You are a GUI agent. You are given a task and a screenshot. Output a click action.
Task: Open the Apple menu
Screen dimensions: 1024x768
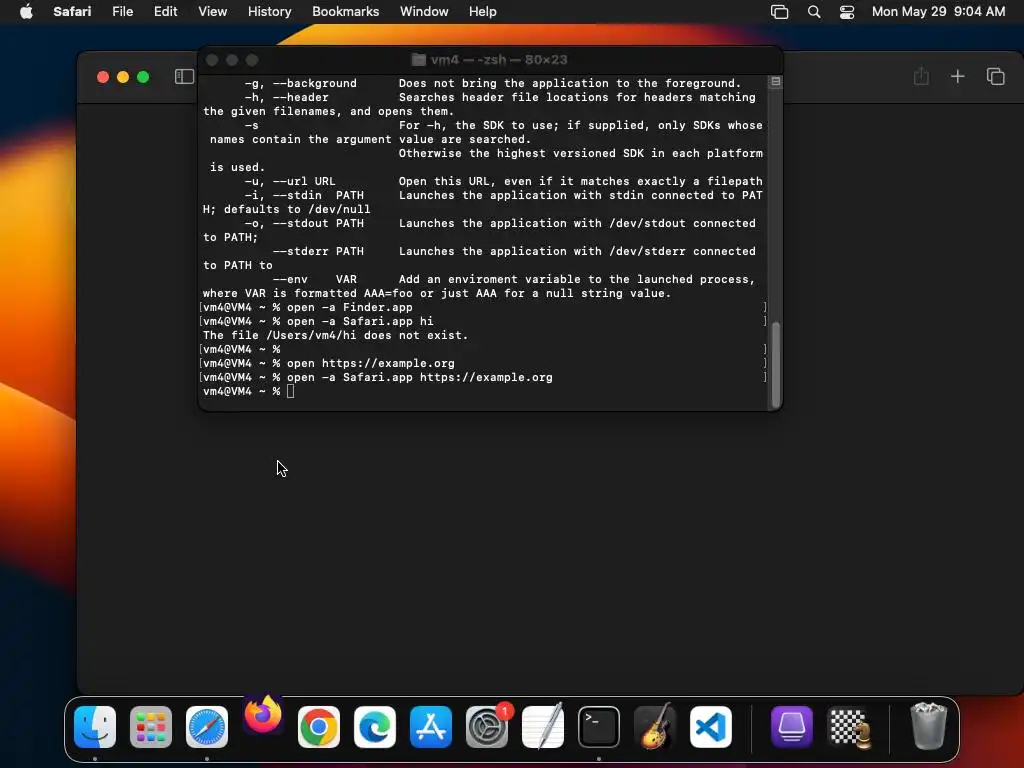pyautogui.click(x=26, y=12)
